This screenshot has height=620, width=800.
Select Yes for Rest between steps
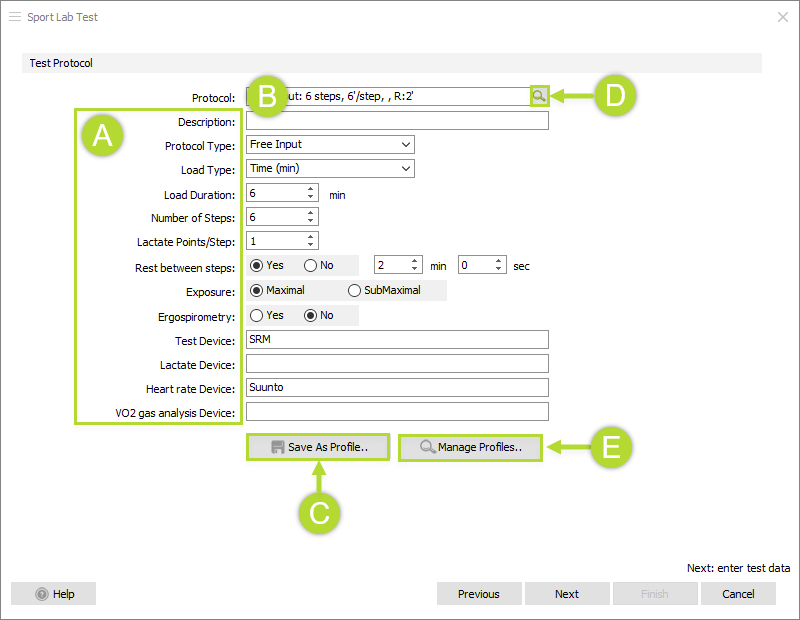(x=266, y=265)
